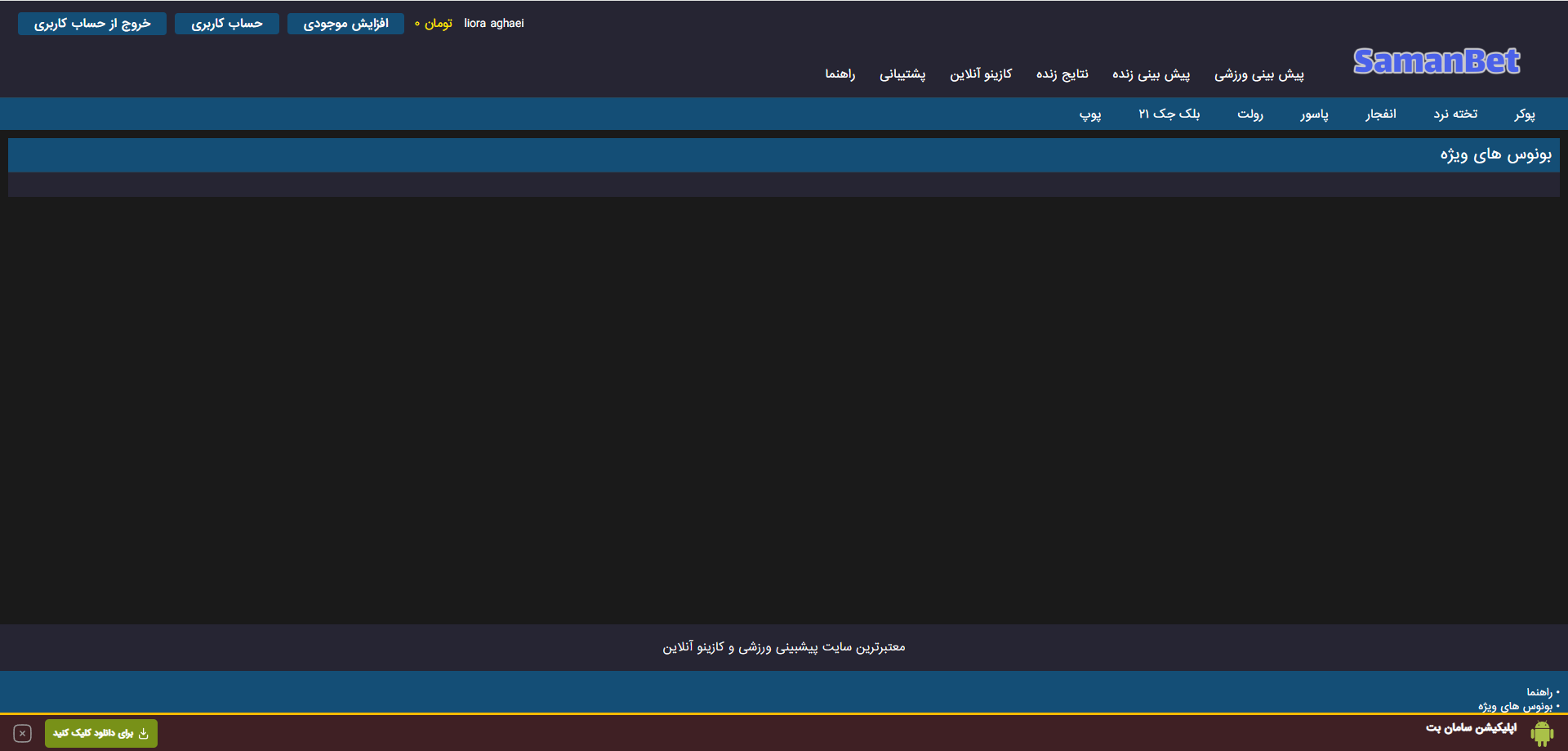Select پوکر game tab

tap(1524, 114)
